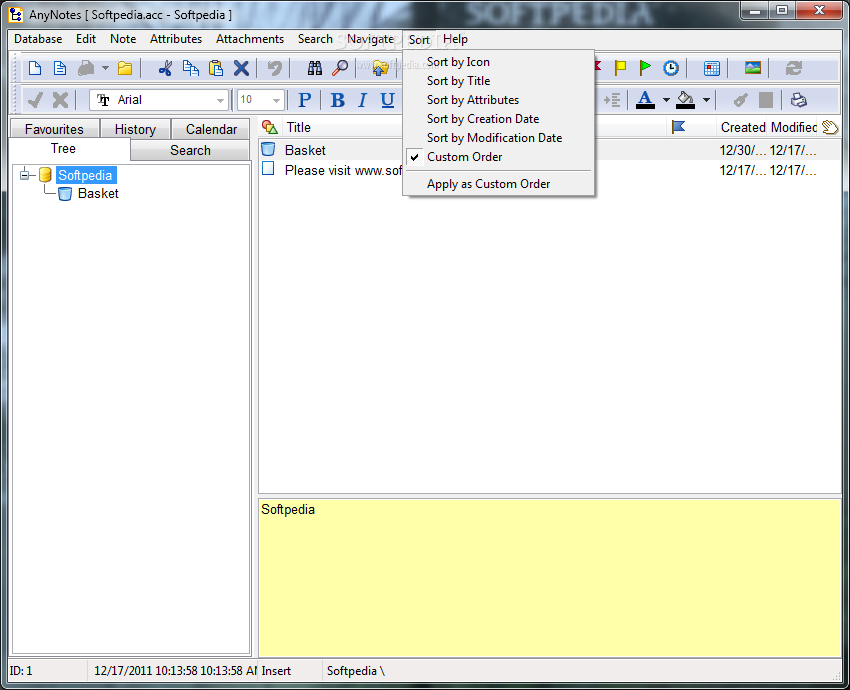Click the increase indent icon
Viewport: 850px width, 690px height.
coord(612,100)
